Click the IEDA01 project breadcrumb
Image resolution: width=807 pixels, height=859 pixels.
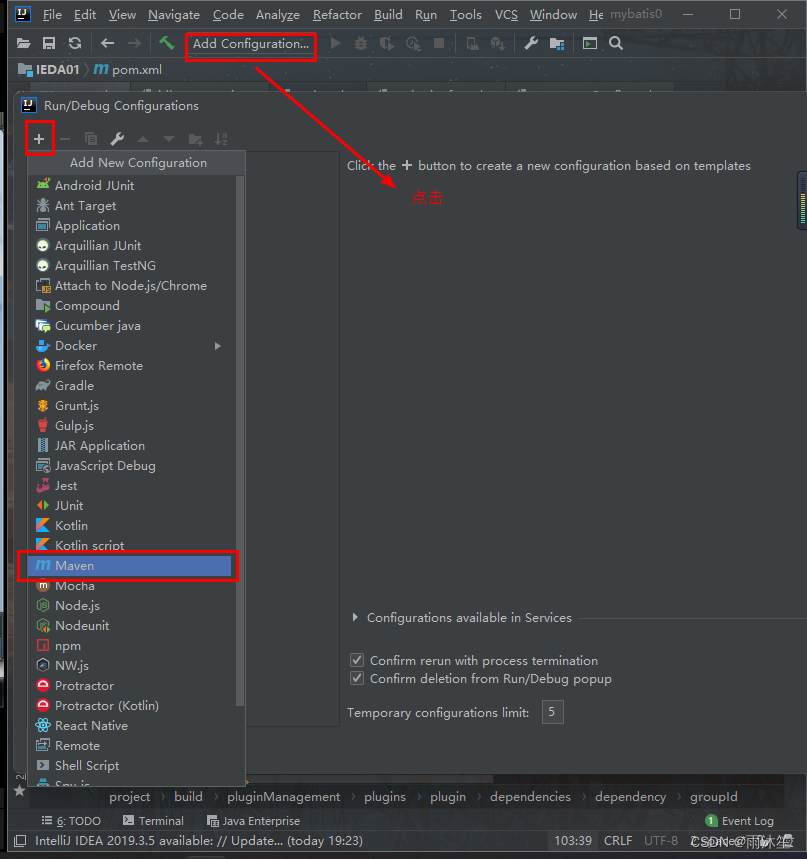pos(49,70)
